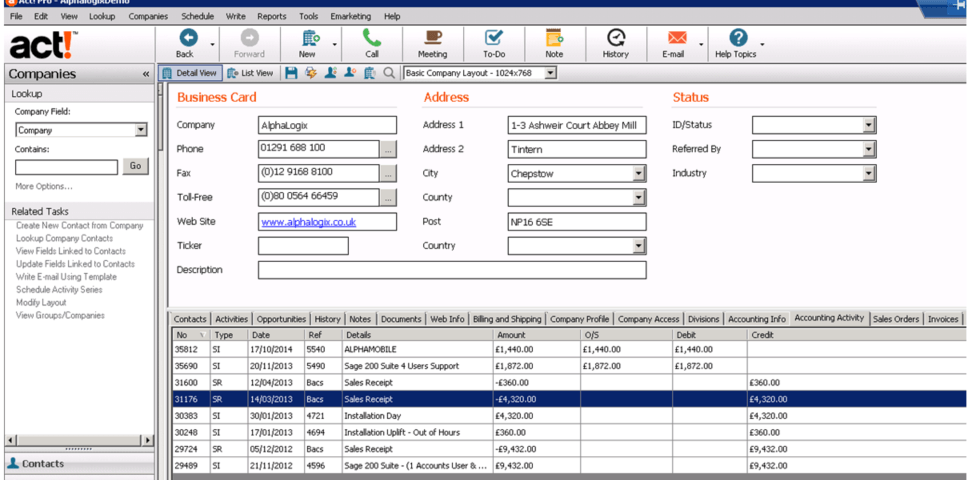Open the Basic Company Layout dropdown
The height and width of the screenshot is (480, 971).
551,73
